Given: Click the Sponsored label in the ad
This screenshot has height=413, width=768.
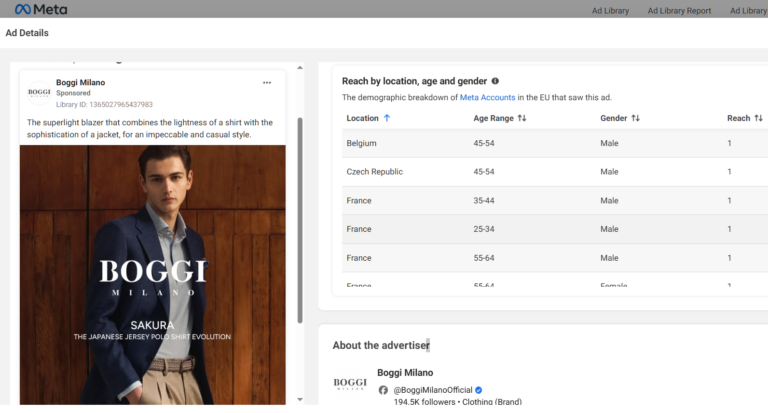Looking at the screenshot, I should click(73, 93).
